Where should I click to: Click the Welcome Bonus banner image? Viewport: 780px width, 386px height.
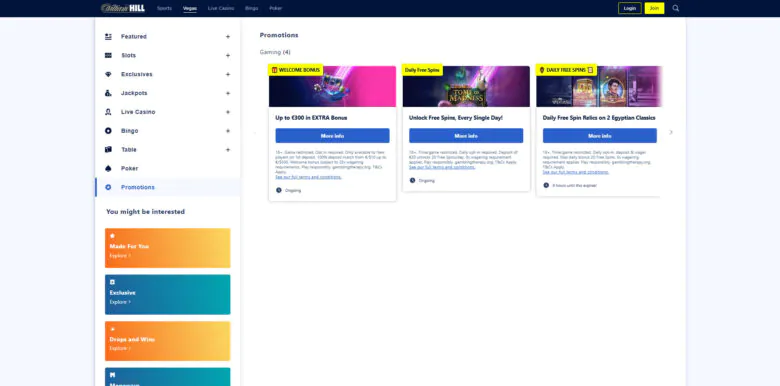(332, 87)
